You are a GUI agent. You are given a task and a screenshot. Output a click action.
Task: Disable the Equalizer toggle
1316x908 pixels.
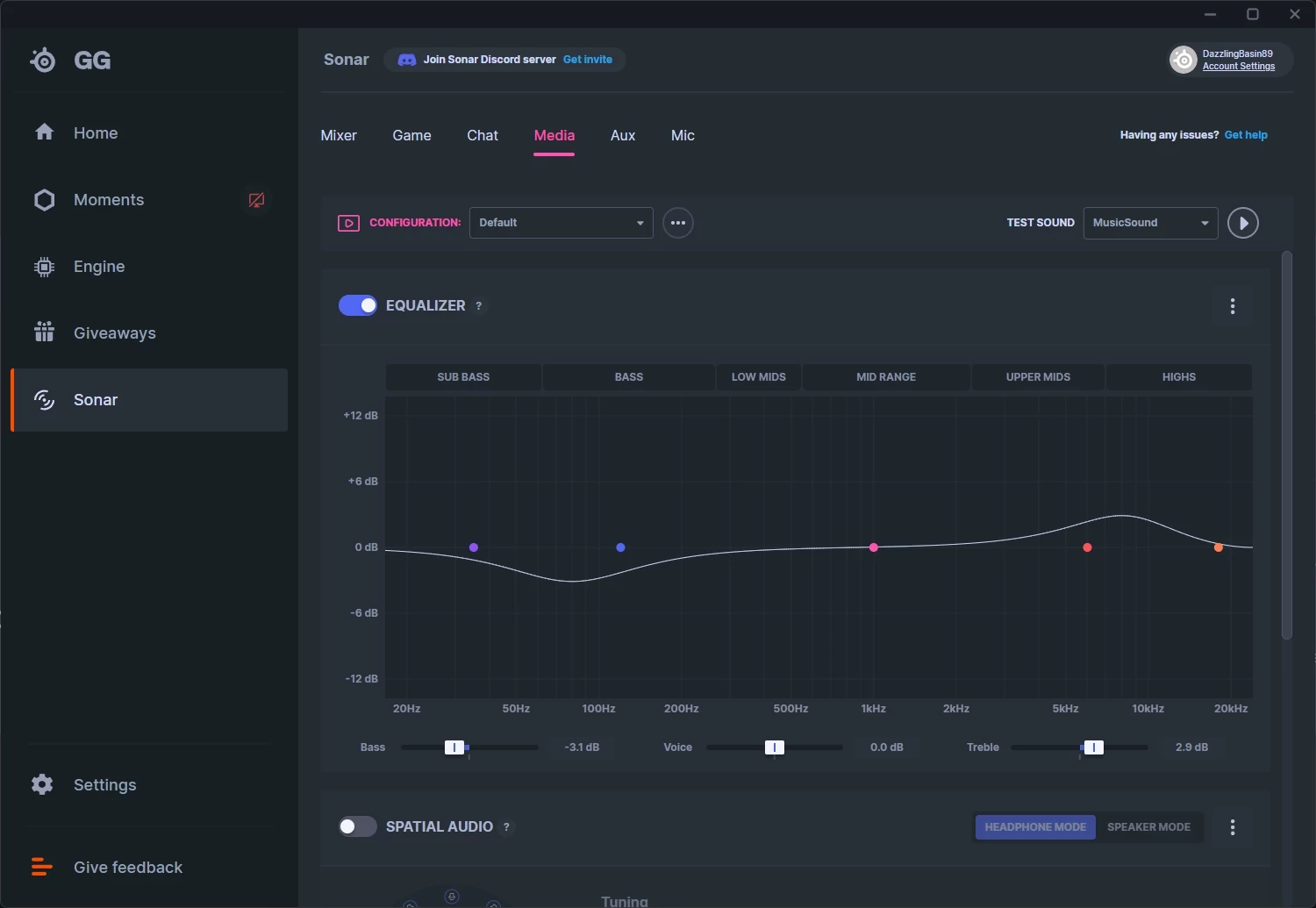pos(358,305)
